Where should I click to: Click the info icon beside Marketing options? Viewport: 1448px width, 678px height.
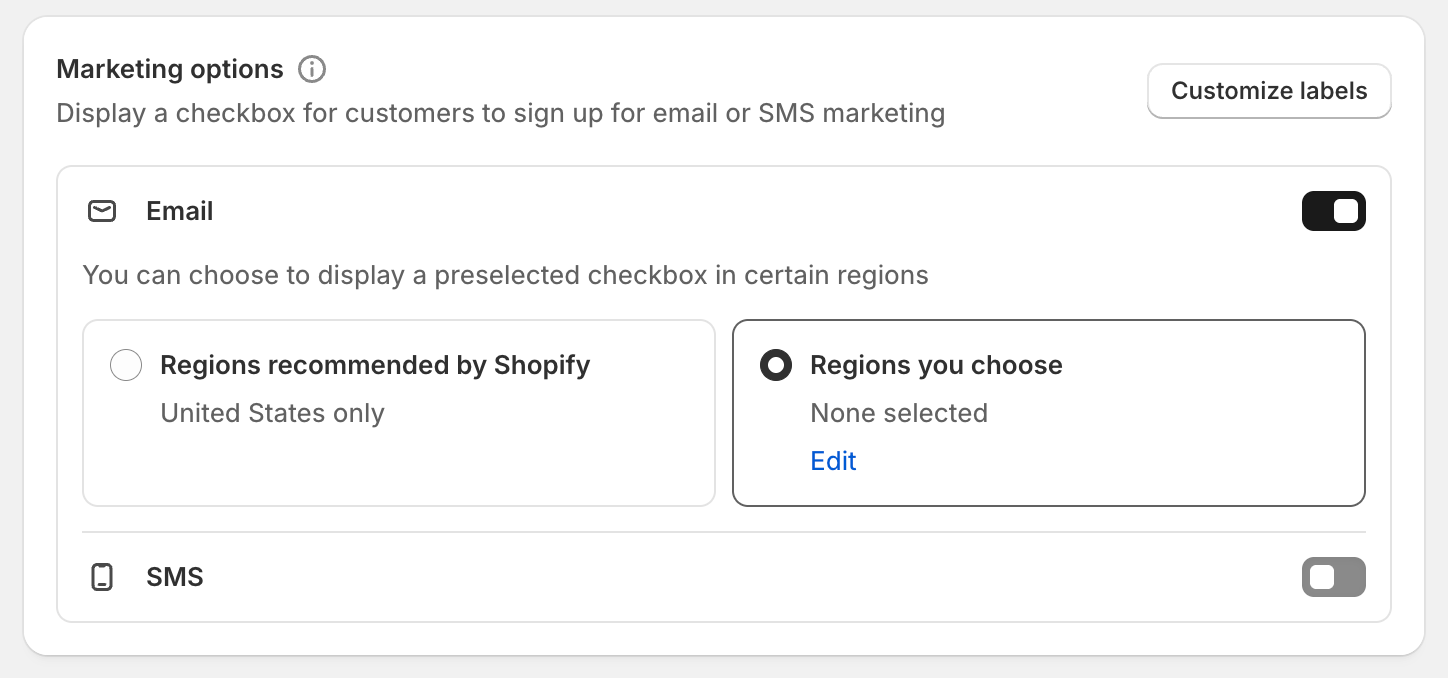click(312, 69)
